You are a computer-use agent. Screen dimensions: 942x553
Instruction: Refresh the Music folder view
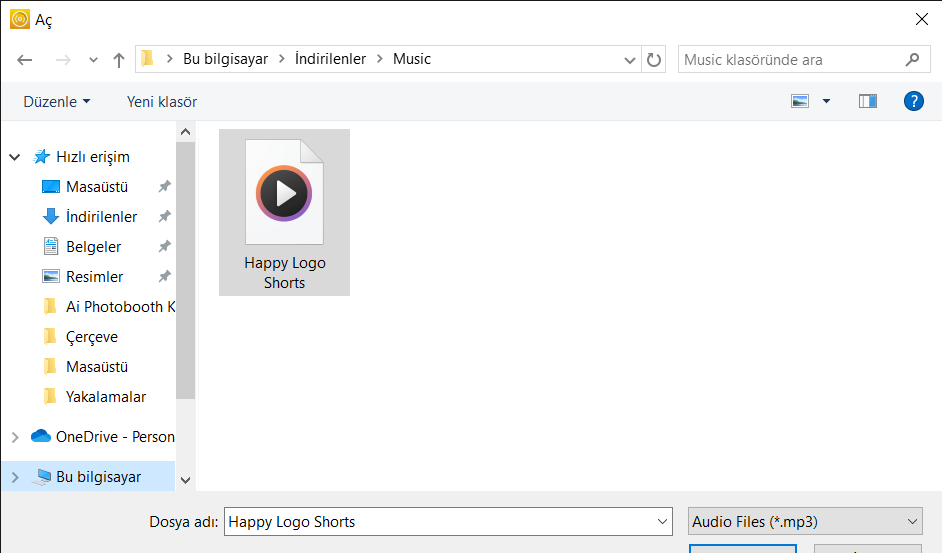click(654, 60)
